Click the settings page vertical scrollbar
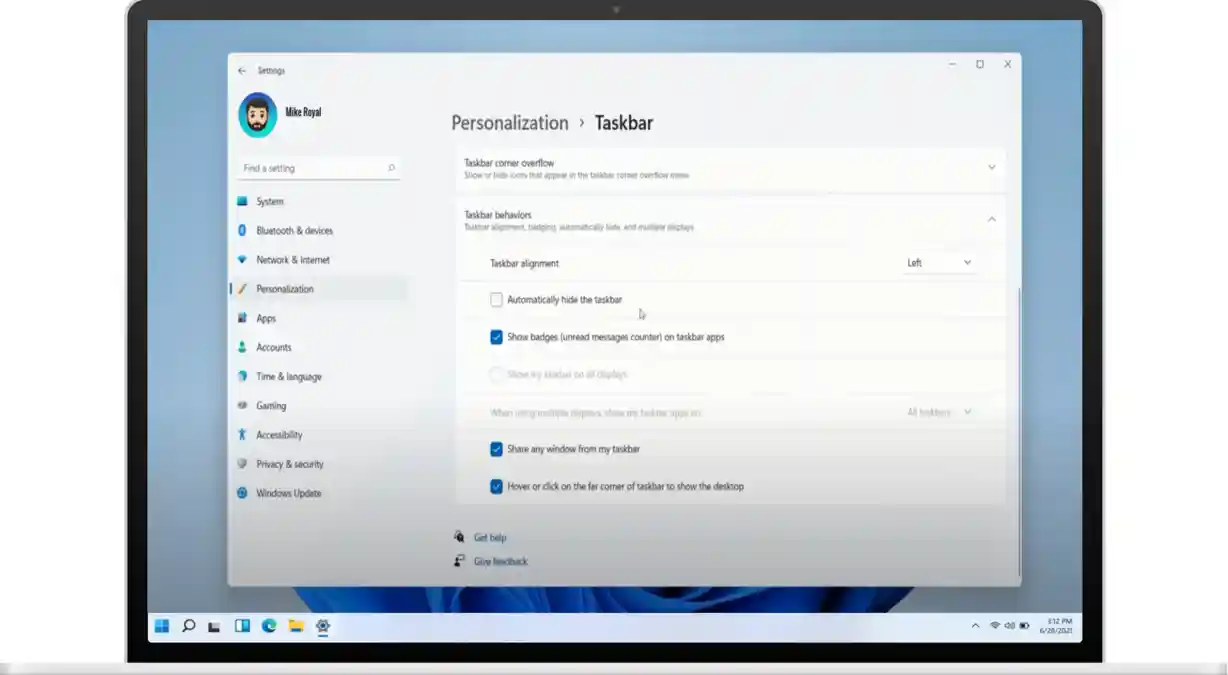1228x675 pixels. [x=1019, y=430]
